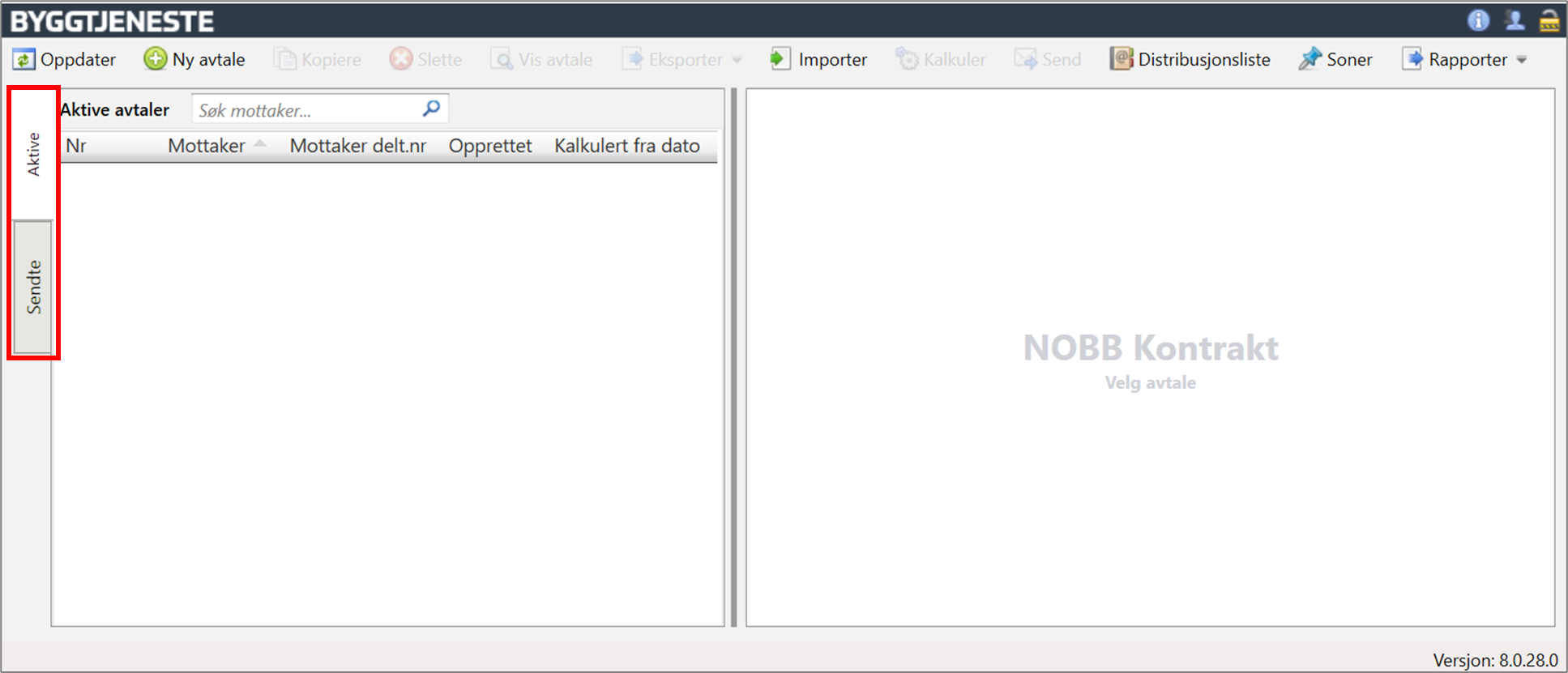Click the blue info icon
This screenshot has height=673, width=1568.
[x=1478, y=20]
